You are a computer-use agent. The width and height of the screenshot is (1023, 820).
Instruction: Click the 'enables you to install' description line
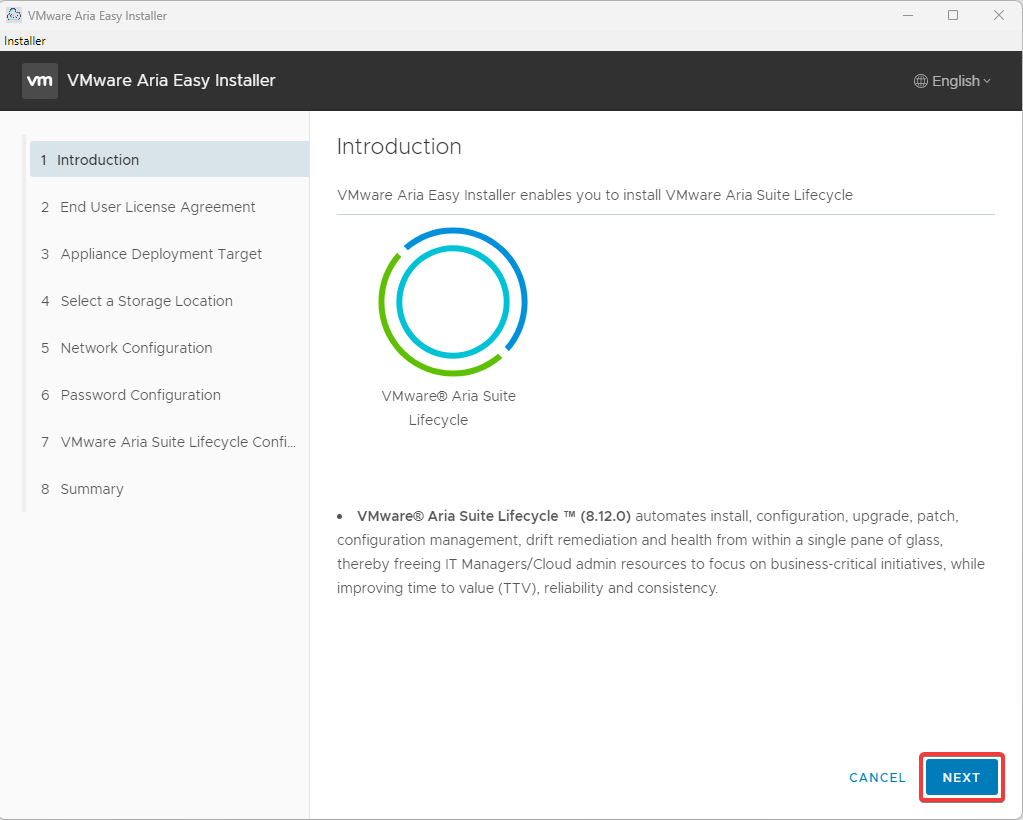pos(595,195)
